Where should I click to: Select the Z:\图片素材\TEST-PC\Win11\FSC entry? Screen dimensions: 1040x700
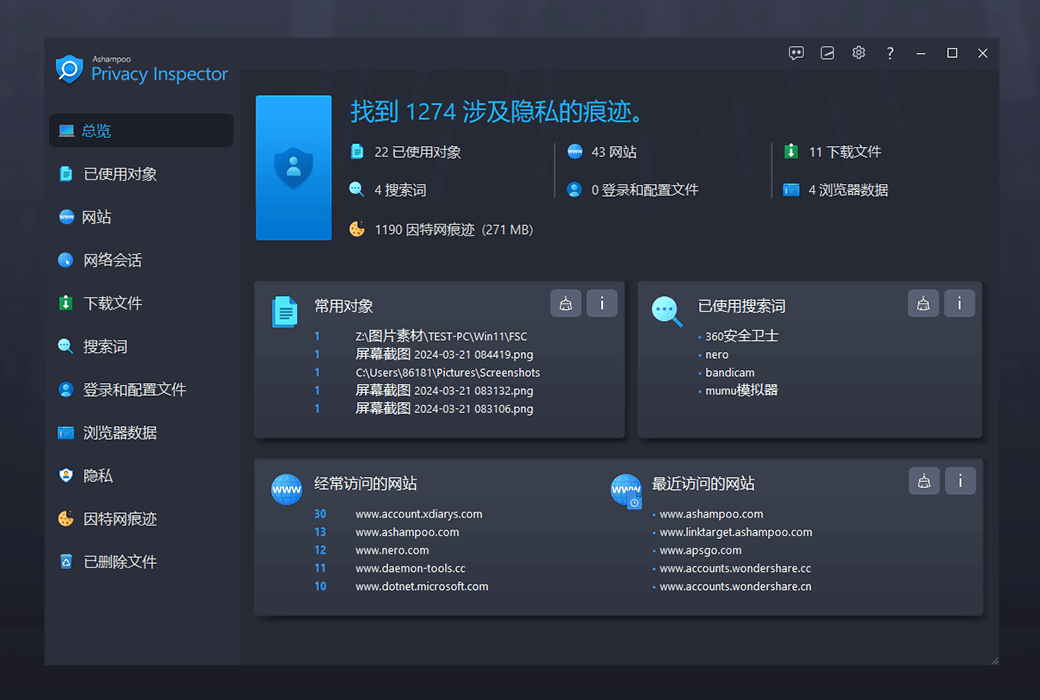point(441,336)
